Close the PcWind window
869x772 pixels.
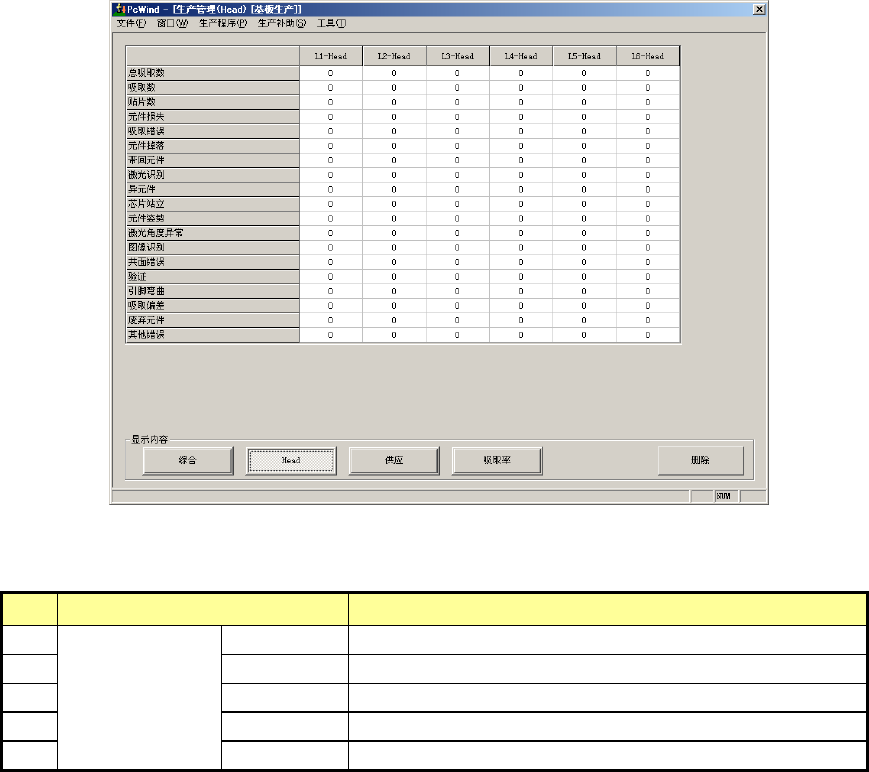[x=759, y=9]
